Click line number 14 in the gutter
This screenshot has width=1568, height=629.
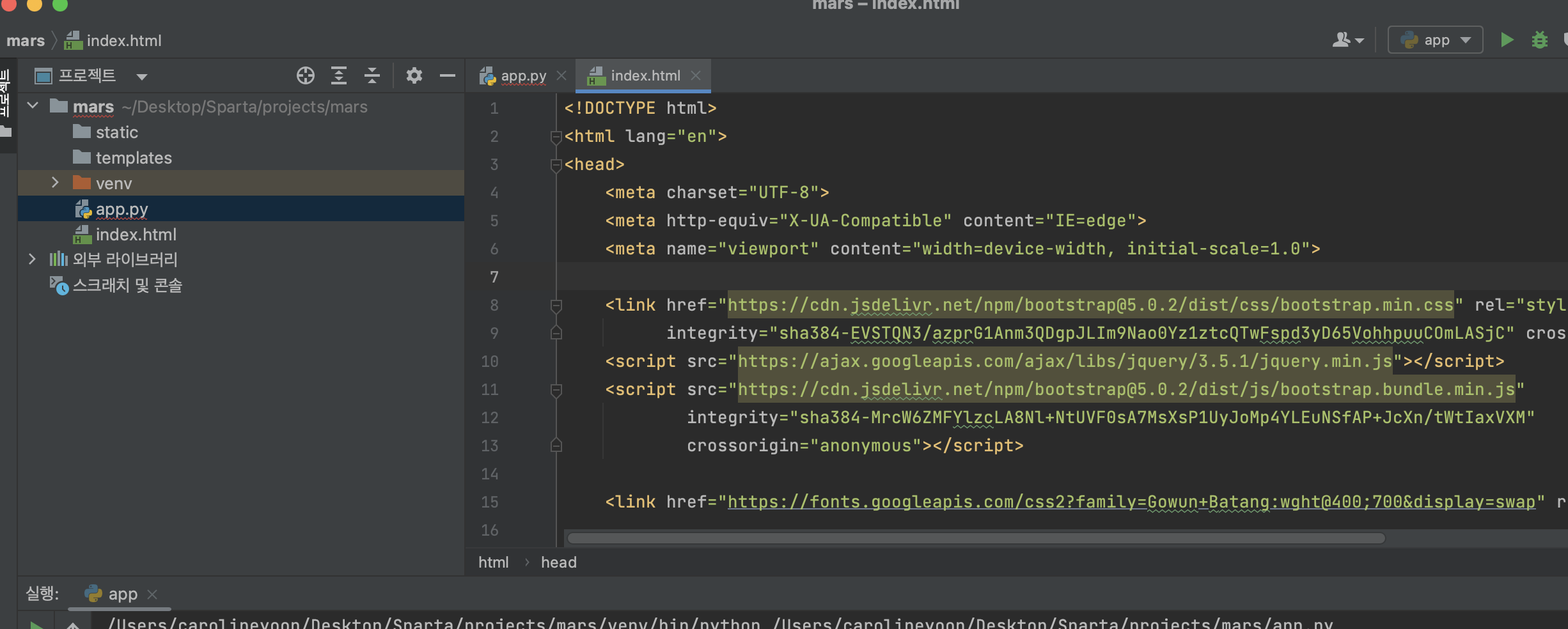489,474
